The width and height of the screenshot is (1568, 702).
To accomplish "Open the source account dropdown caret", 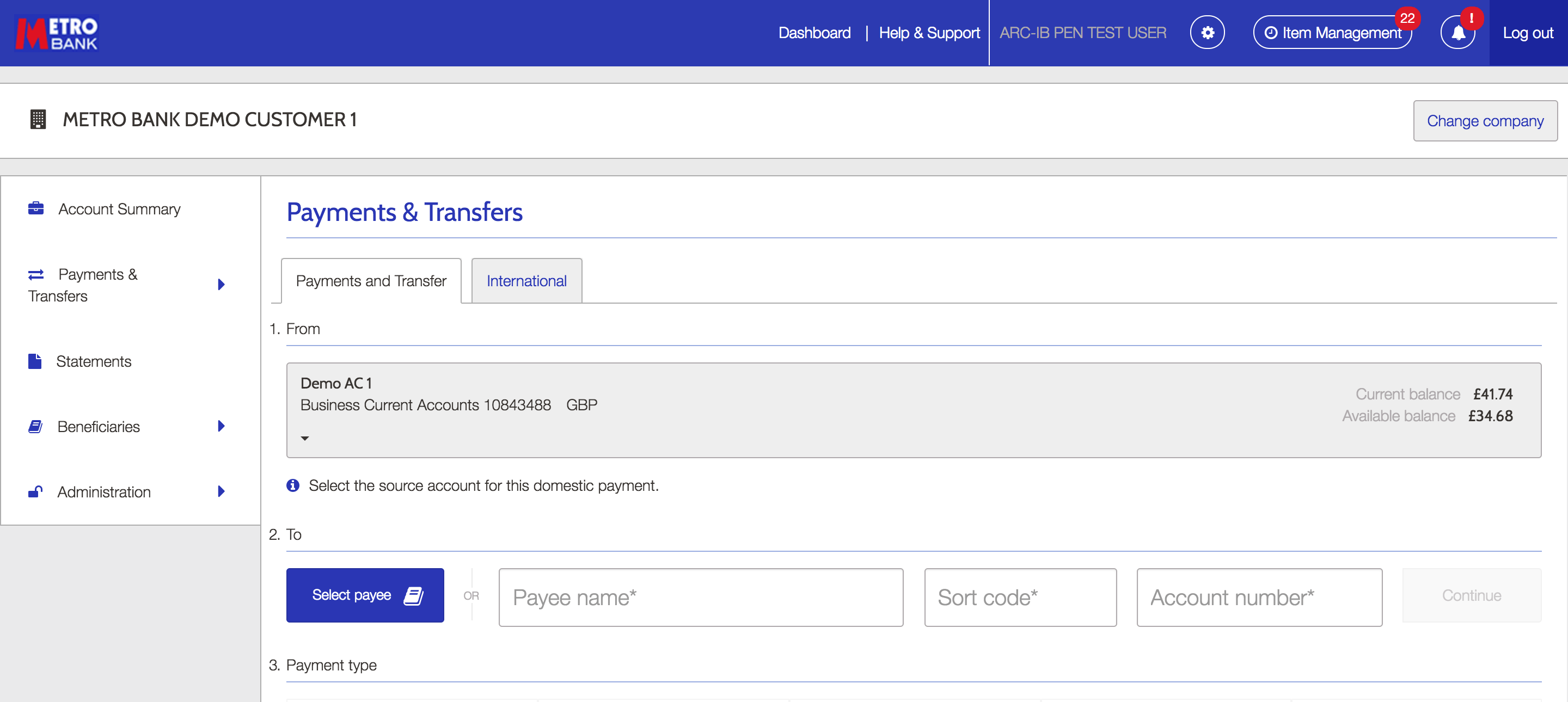I will 305,438.
